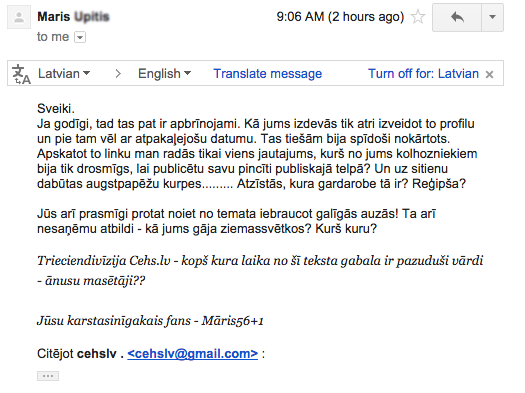Click the sender's profile avatar icon
This screenshot has height=393, width=525.
point(19,17)
